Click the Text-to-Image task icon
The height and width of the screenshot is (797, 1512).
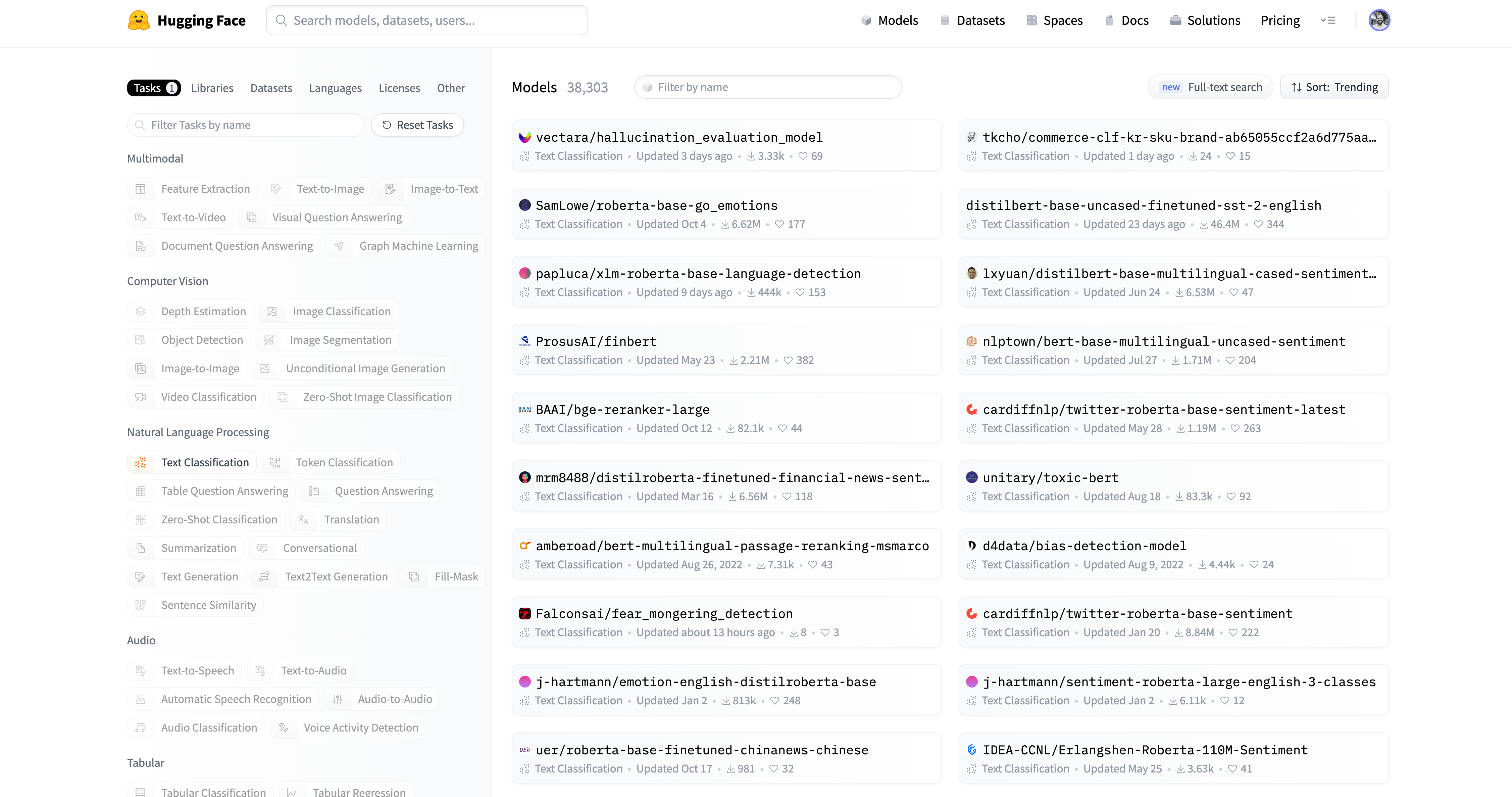(276, 189)
